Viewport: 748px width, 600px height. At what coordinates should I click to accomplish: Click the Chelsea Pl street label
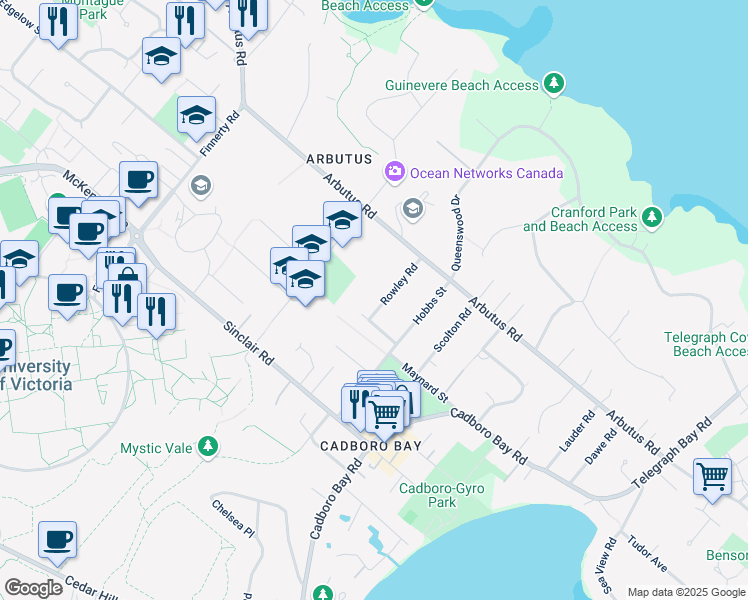coord(233,518)
